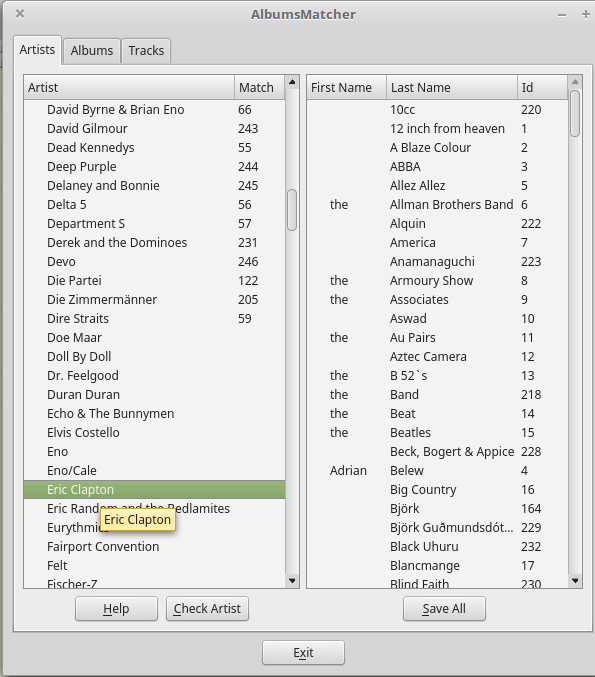Screen dimensions: 595x677
Task: Select David Gilmour in artist list
Action: 155,129
